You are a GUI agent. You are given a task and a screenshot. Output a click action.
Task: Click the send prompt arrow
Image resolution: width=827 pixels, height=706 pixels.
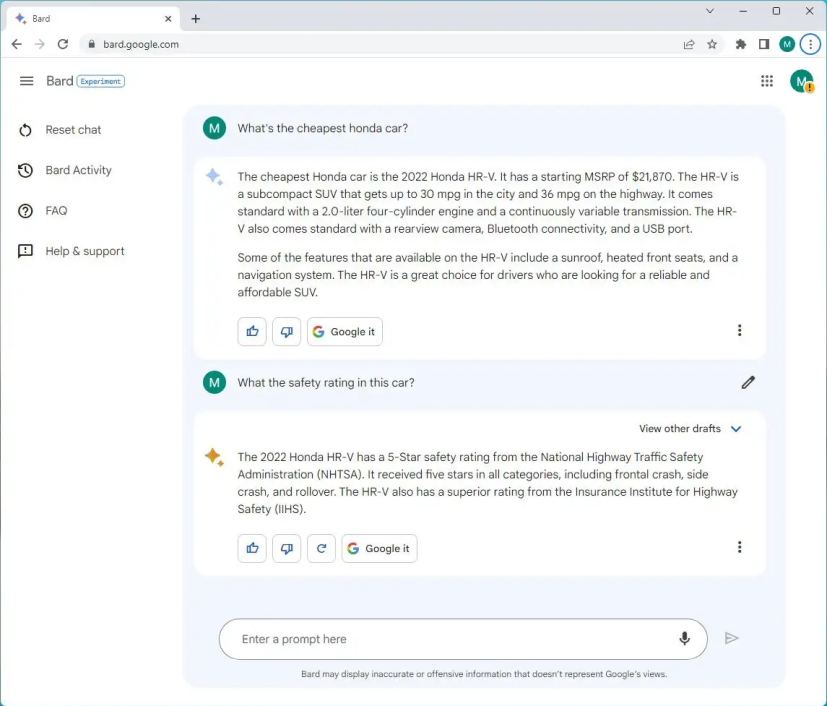point(732,639)
